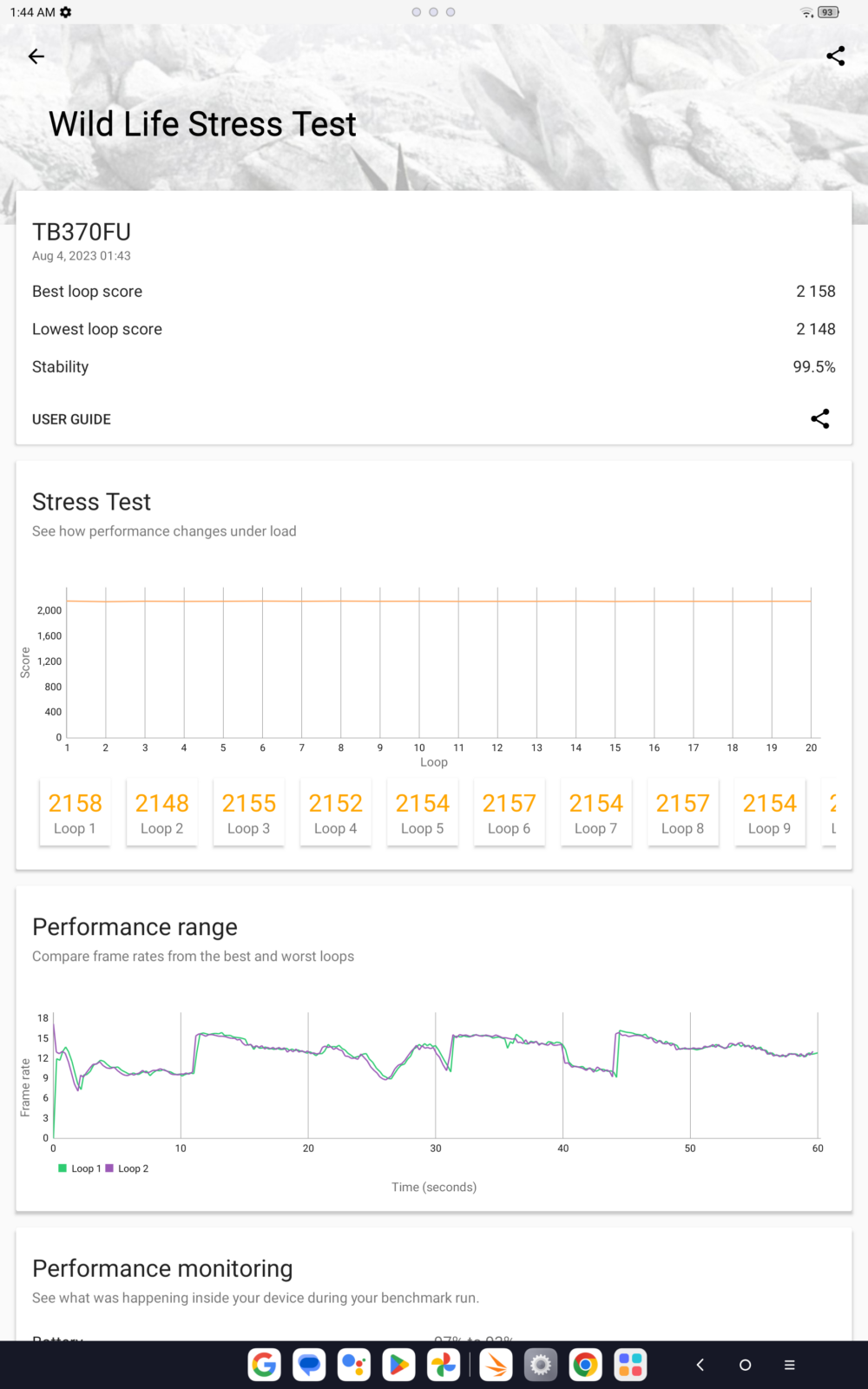Toggle Loop 2 legend in frame rate chart
The image size is (868, 1389).
pyautogui.click(x=127, y=1168)
